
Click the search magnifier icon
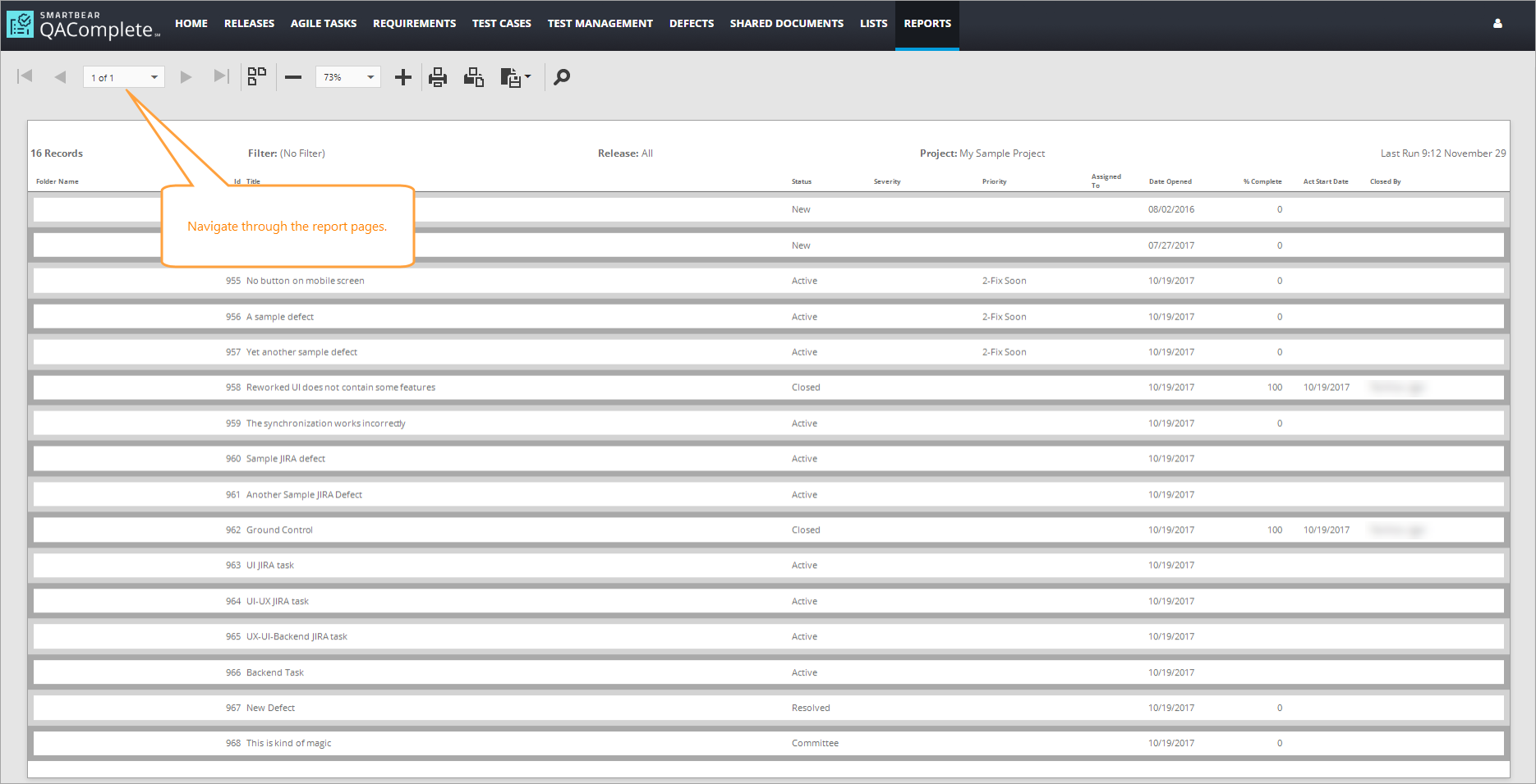pyautogui.click(x=562, y=77)
